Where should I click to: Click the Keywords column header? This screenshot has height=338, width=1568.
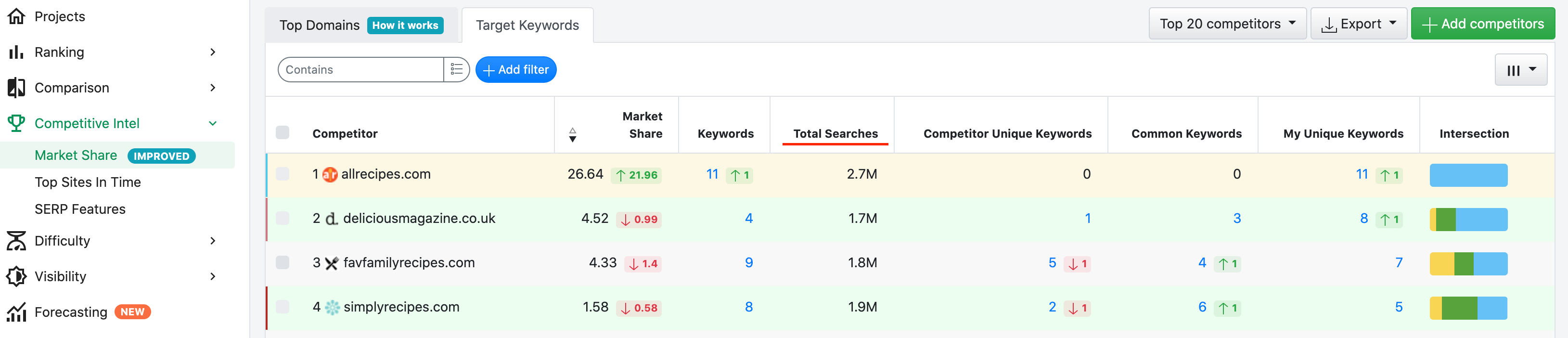tap(726, 133)
